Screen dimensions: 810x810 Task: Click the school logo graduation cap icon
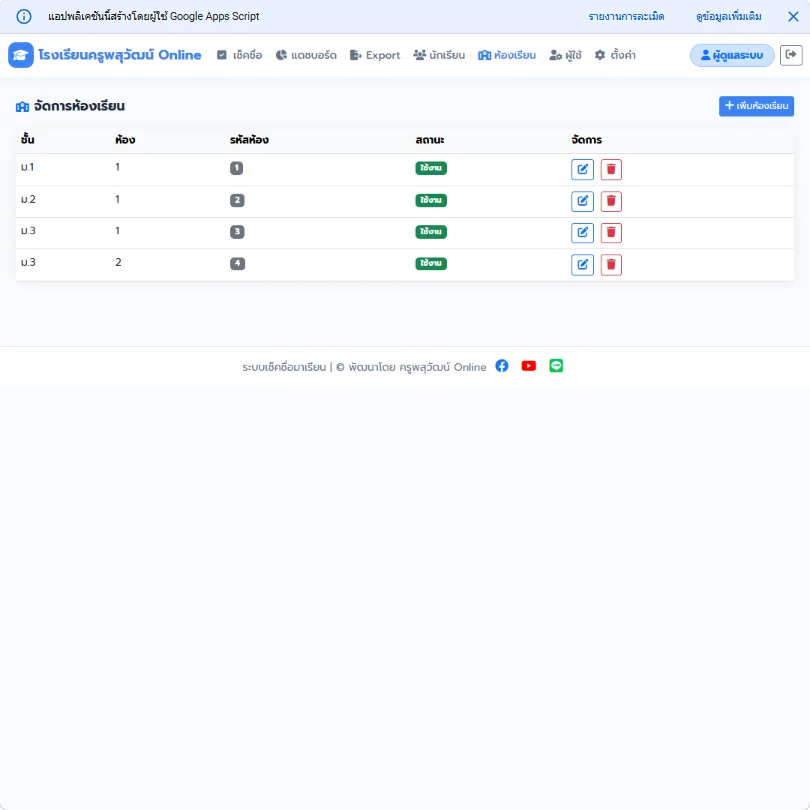[21, 55]
